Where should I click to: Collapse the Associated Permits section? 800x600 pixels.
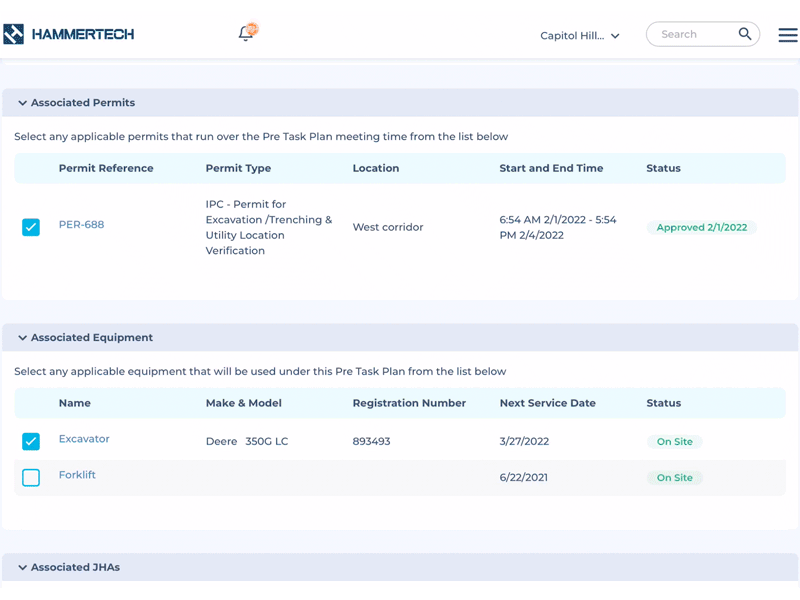(23, 103)
